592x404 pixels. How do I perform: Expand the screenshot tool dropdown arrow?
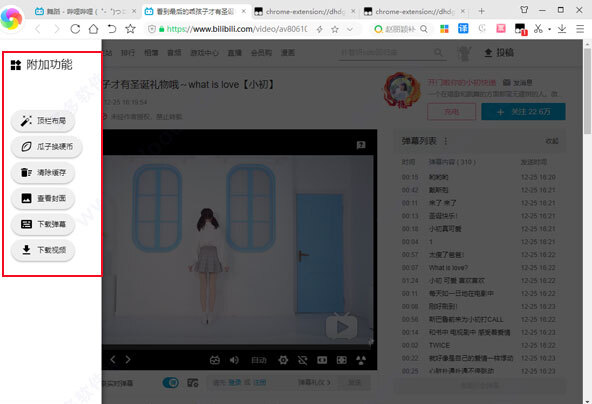click(549, 29)
